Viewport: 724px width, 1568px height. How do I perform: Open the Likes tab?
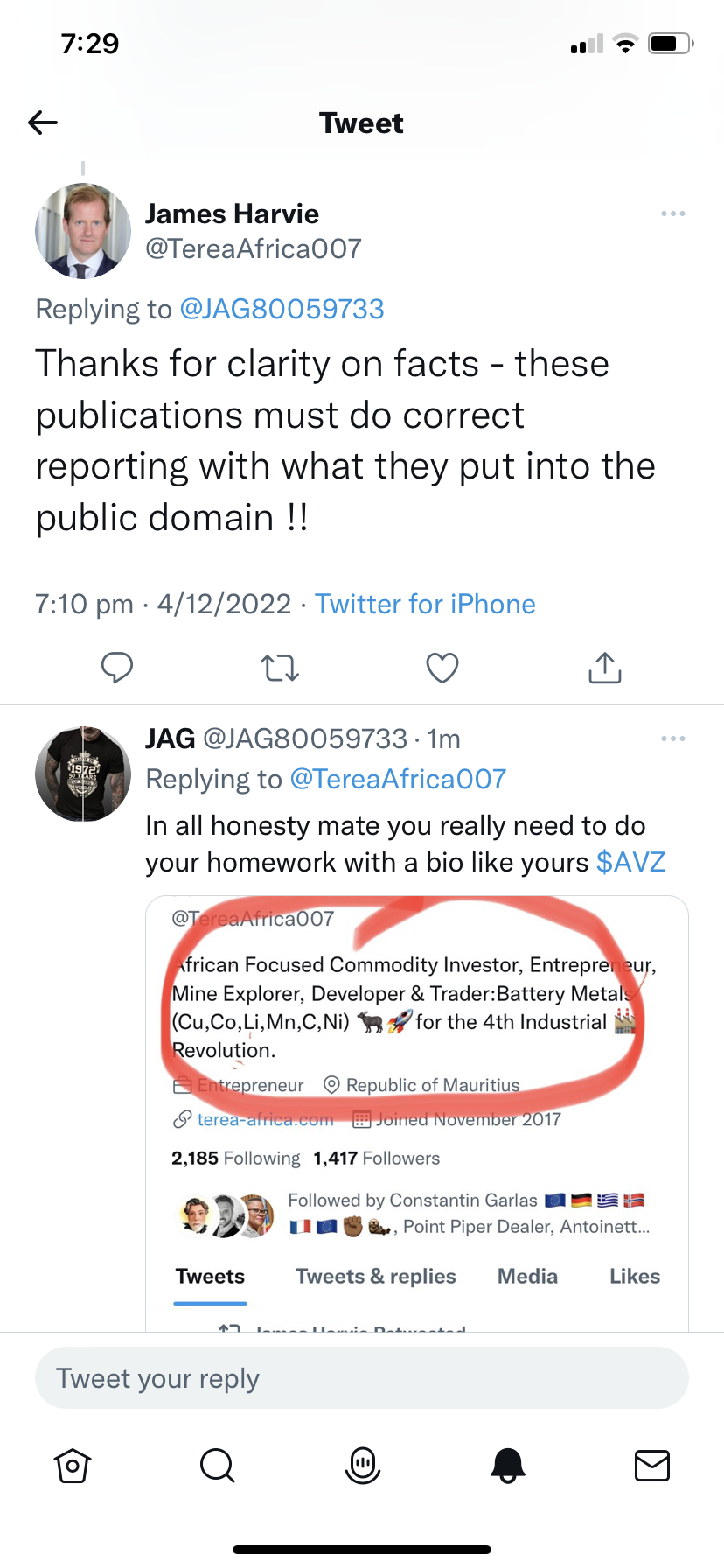click(x=635, y=1277)
